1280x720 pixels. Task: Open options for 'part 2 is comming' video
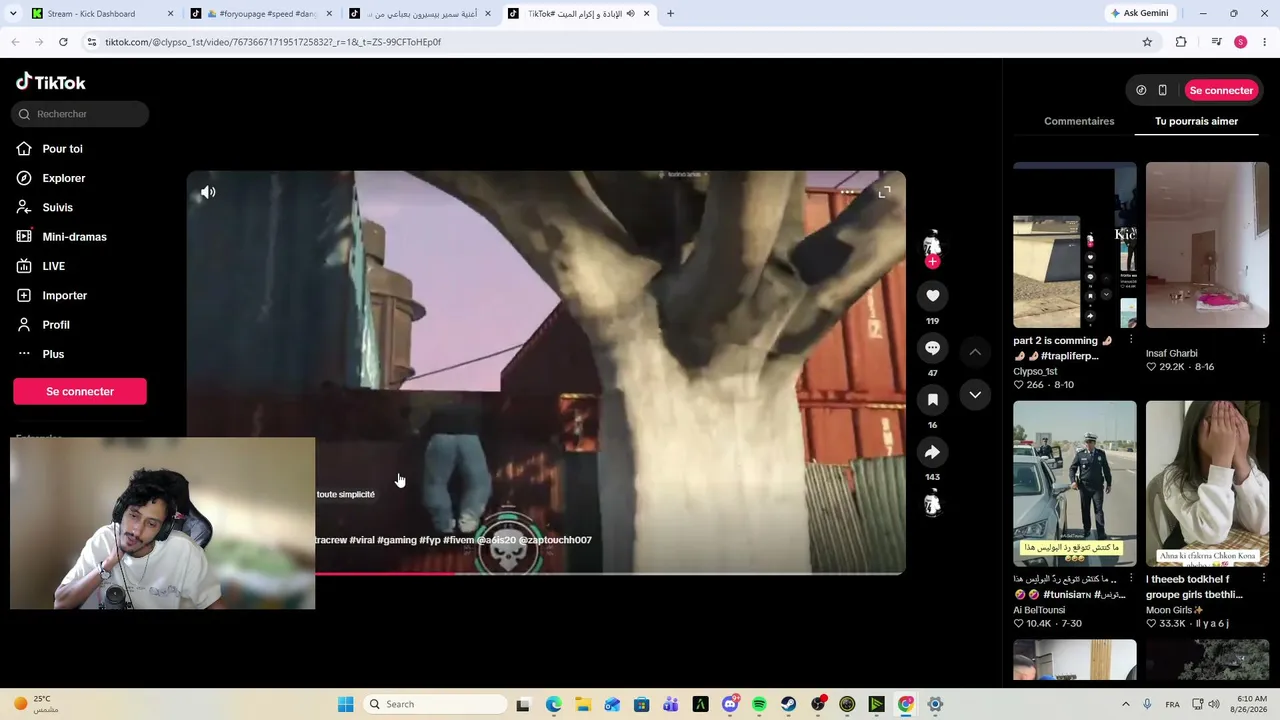click(1131, 340)
